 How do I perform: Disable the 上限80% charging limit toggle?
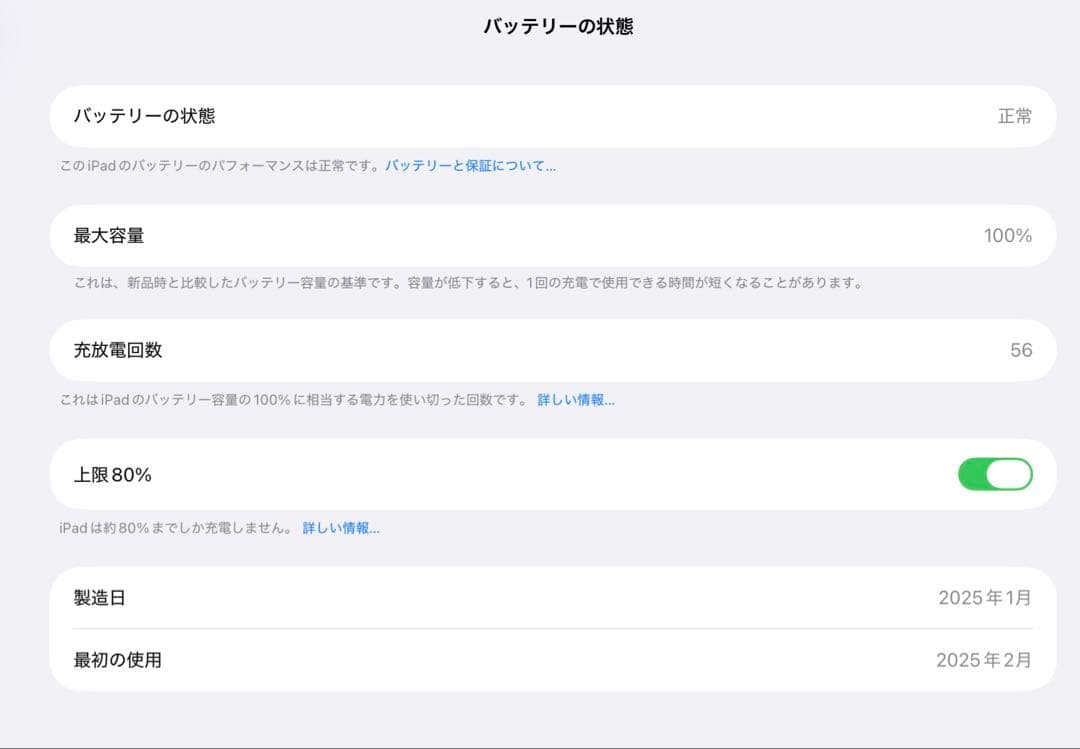997,474
